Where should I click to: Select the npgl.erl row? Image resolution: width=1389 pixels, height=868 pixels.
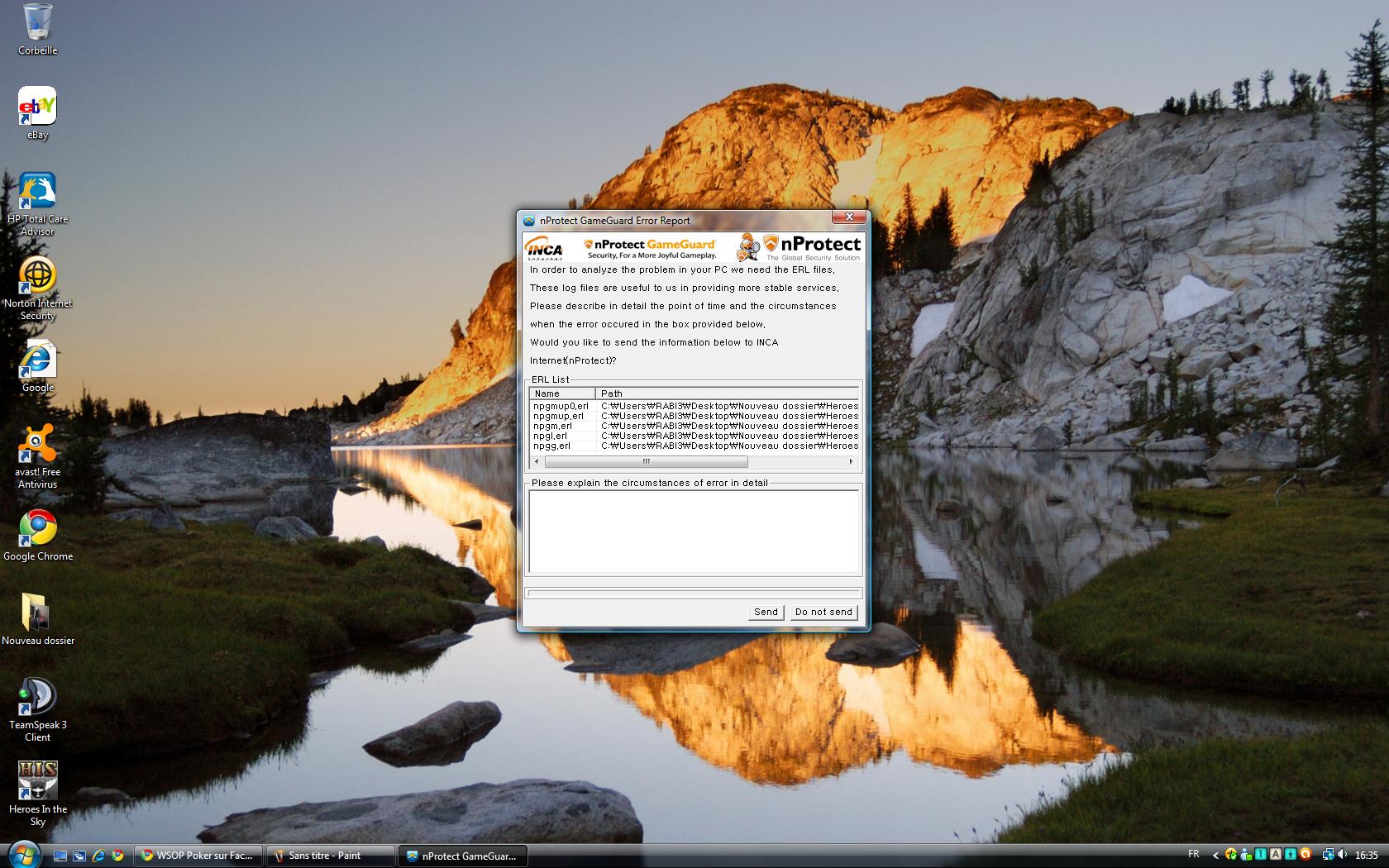[694, 436]
